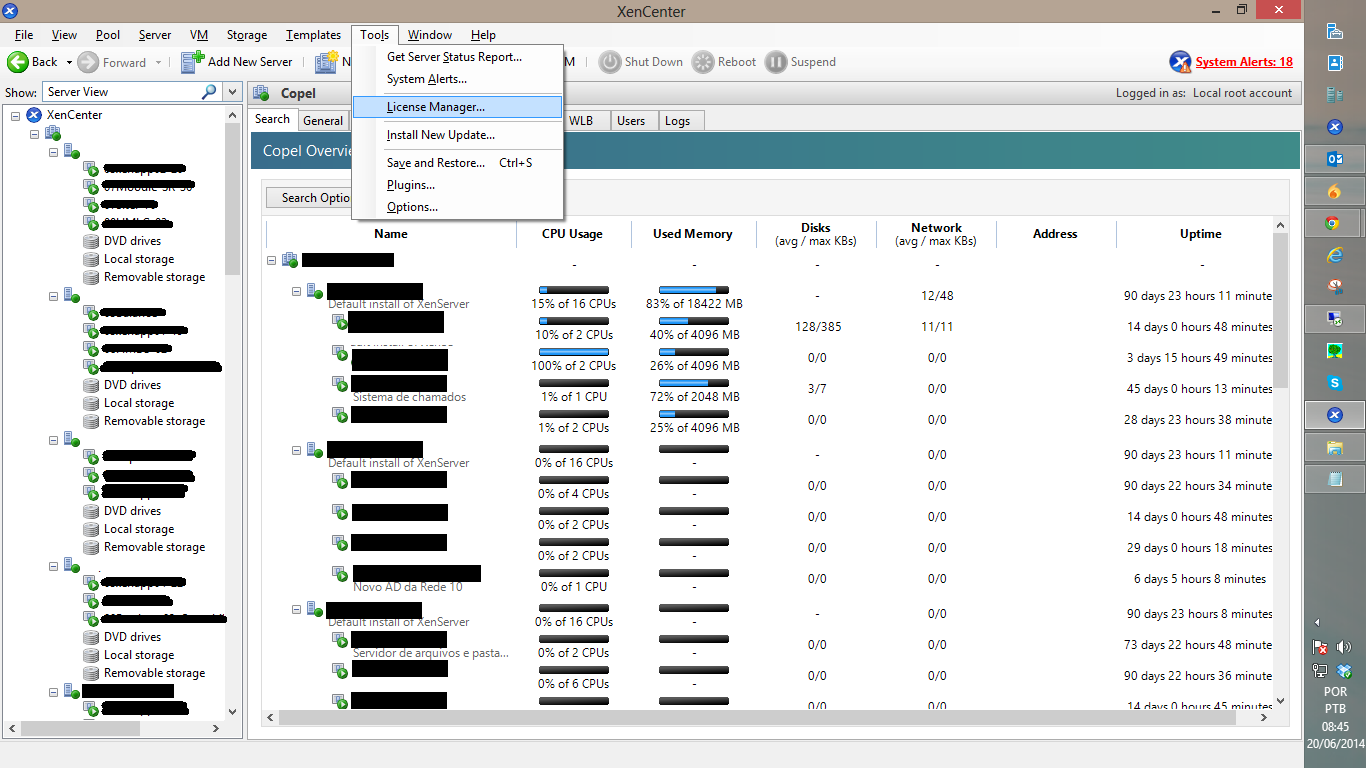1366x768 pixels.
Task: Choose Plugins from the Tools menu
Action: point(459,185)
